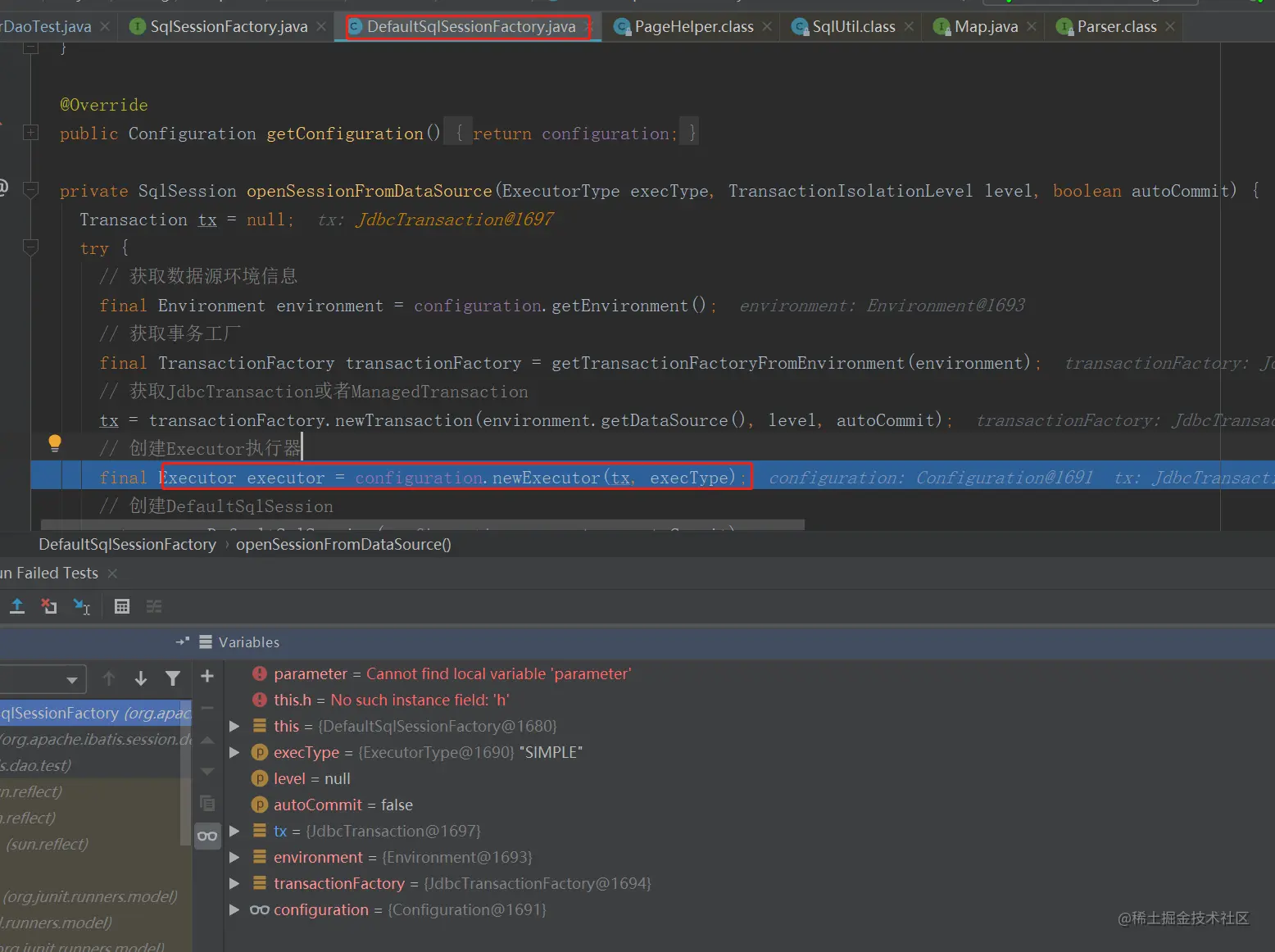Switch to the SqlSessionFactory.java tab

click(229, 27)
